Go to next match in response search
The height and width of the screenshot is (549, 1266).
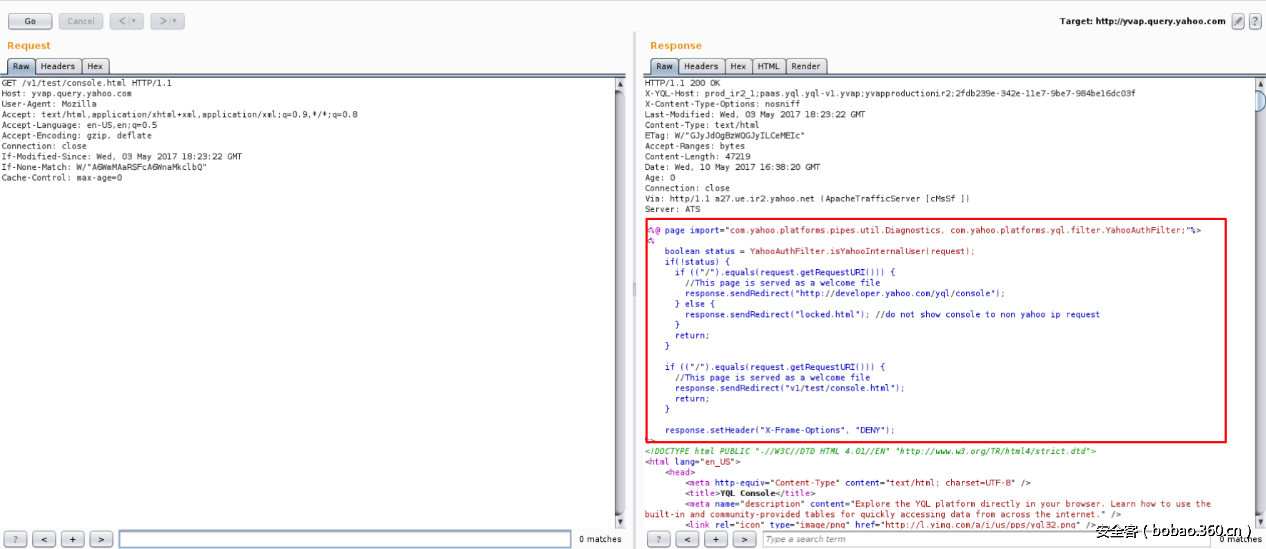pos(745,539)
